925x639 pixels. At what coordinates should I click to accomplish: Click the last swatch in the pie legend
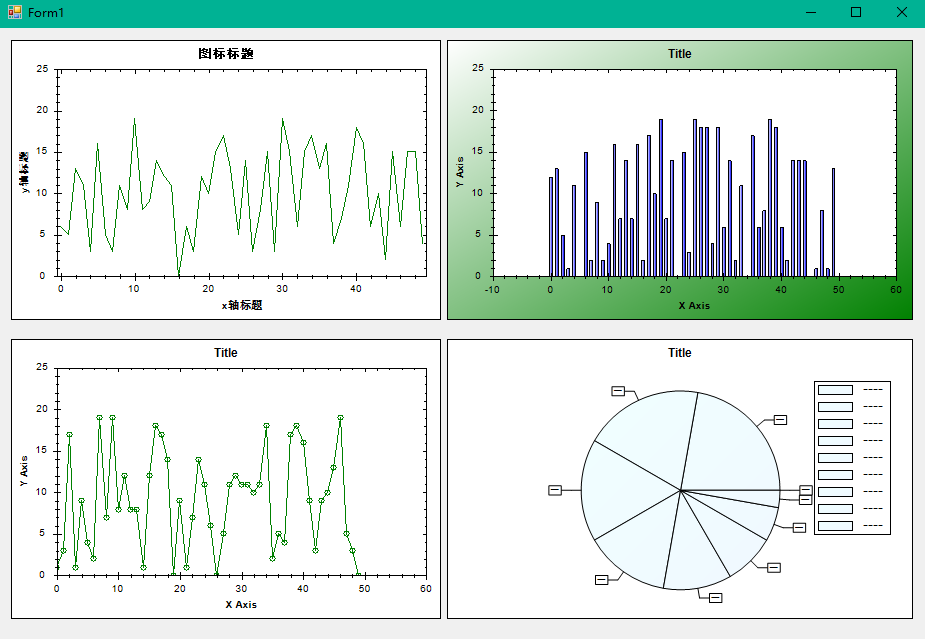click(835, 526)
